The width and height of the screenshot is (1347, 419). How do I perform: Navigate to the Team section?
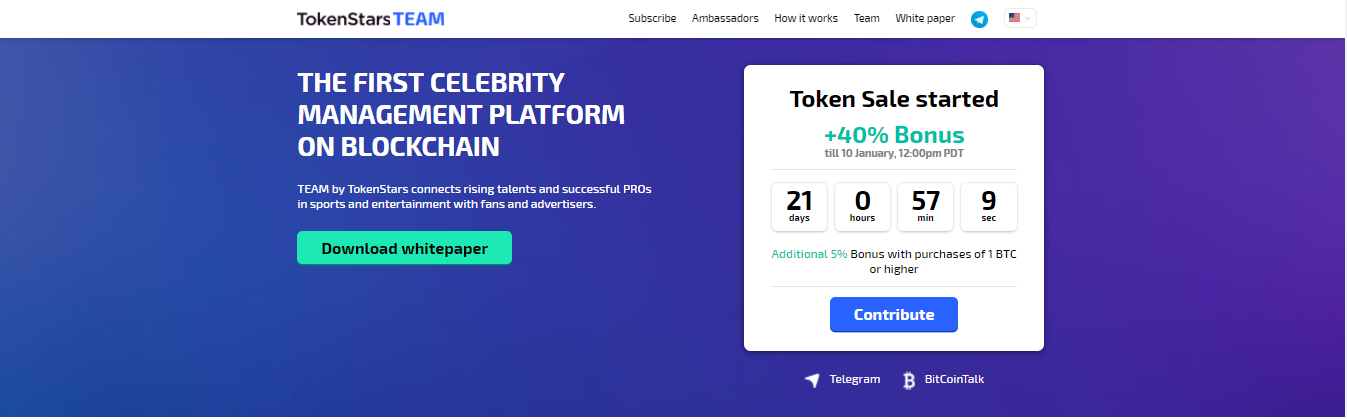(x=867, y=18)
